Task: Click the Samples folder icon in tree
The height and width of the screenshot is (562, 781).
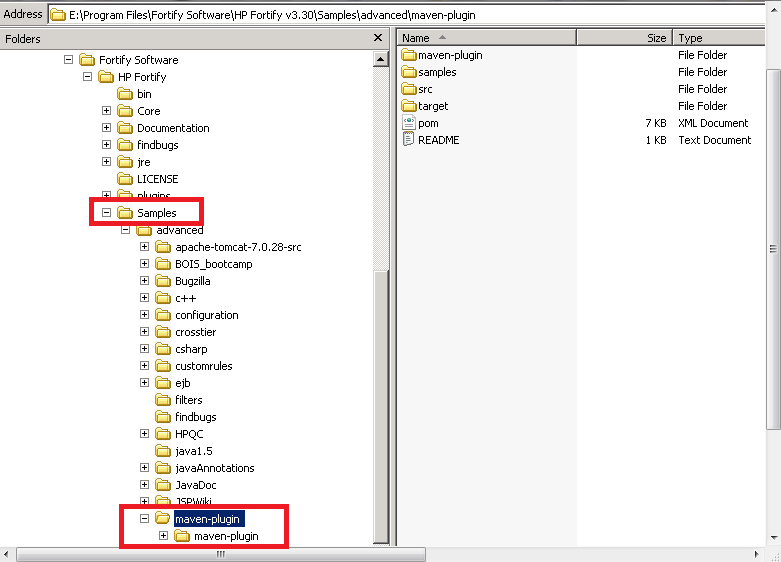Action: 125,213
